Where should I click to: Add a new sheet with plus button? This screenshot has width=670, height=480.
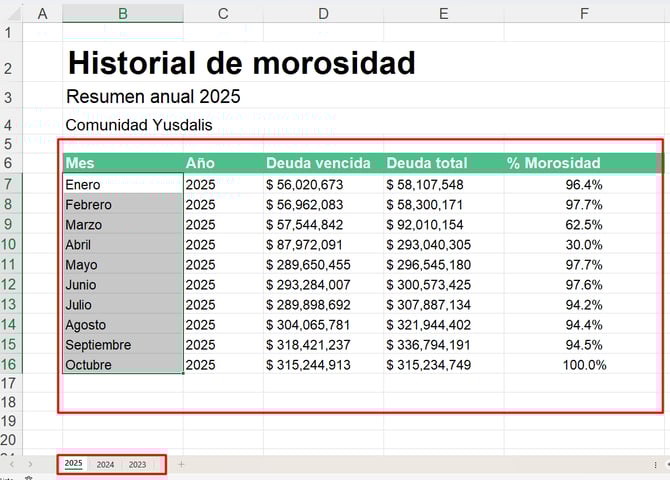coord(181,464)
